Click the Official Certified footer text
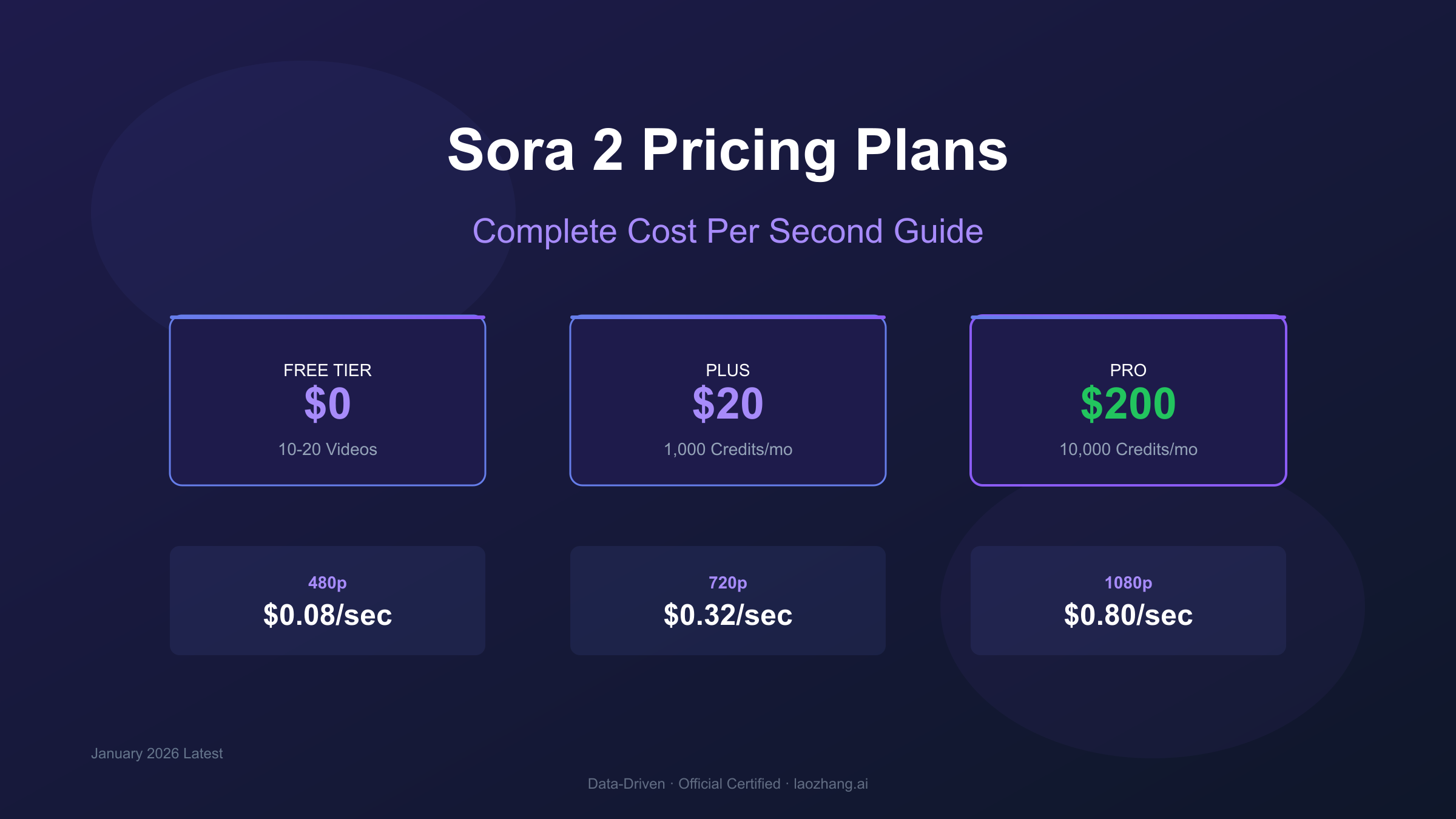1456x819 pixels. (729, 784)
